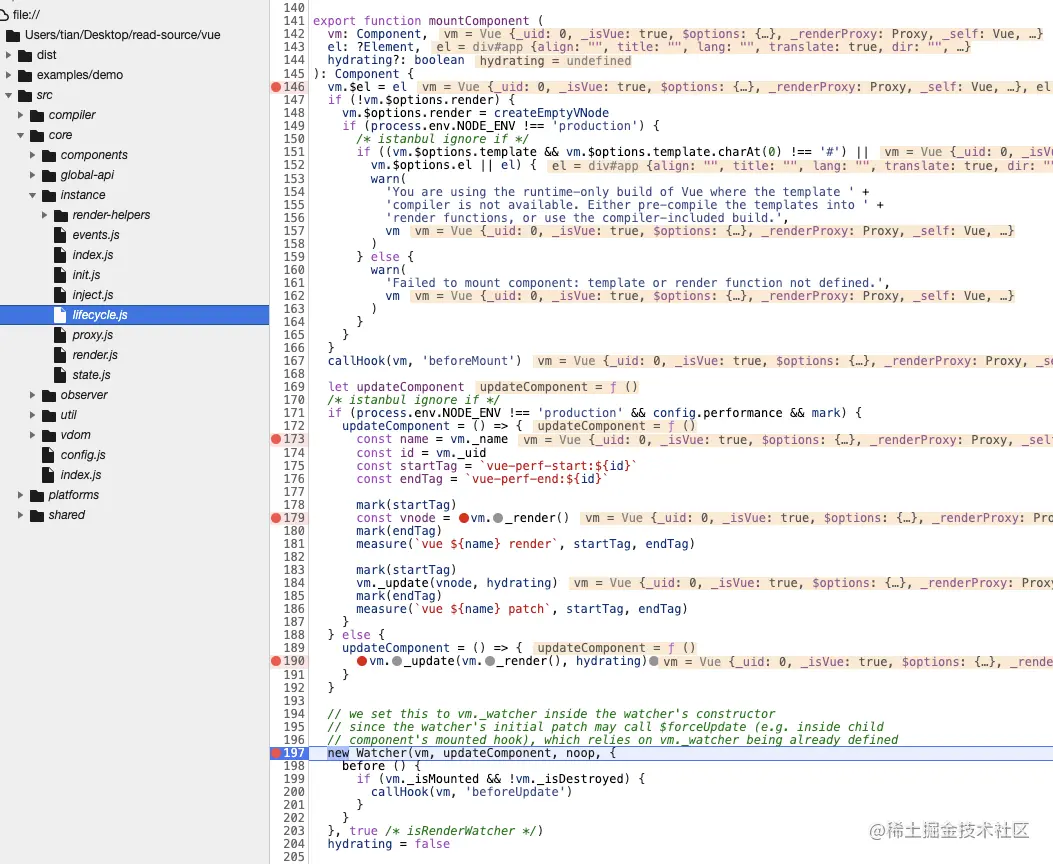Toggle inline breakpoint after hydrating) on line 190

(x=654, y=661)
